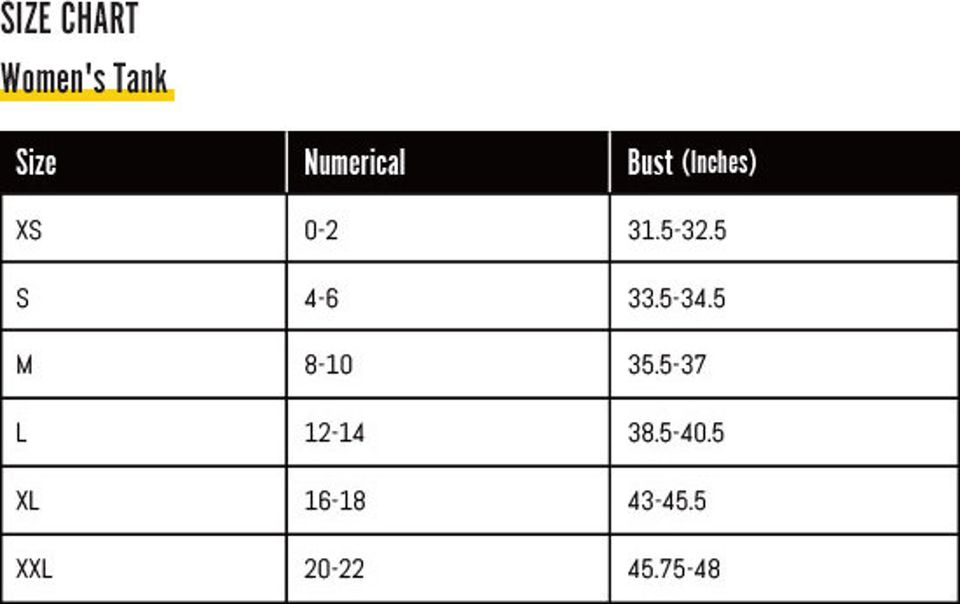Image resolution: width=960 pixels, height=604 pixels.
Task: Select the Numerical column header
Action: [355, 162]
